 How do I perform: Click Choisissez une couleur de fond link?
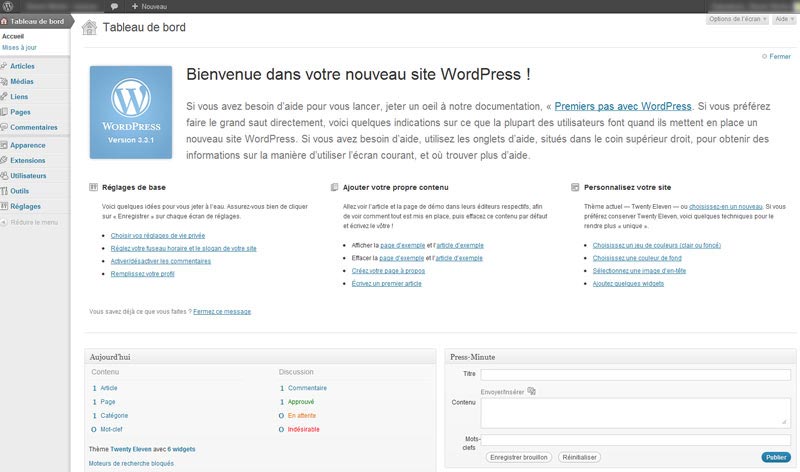click(637, 258)
